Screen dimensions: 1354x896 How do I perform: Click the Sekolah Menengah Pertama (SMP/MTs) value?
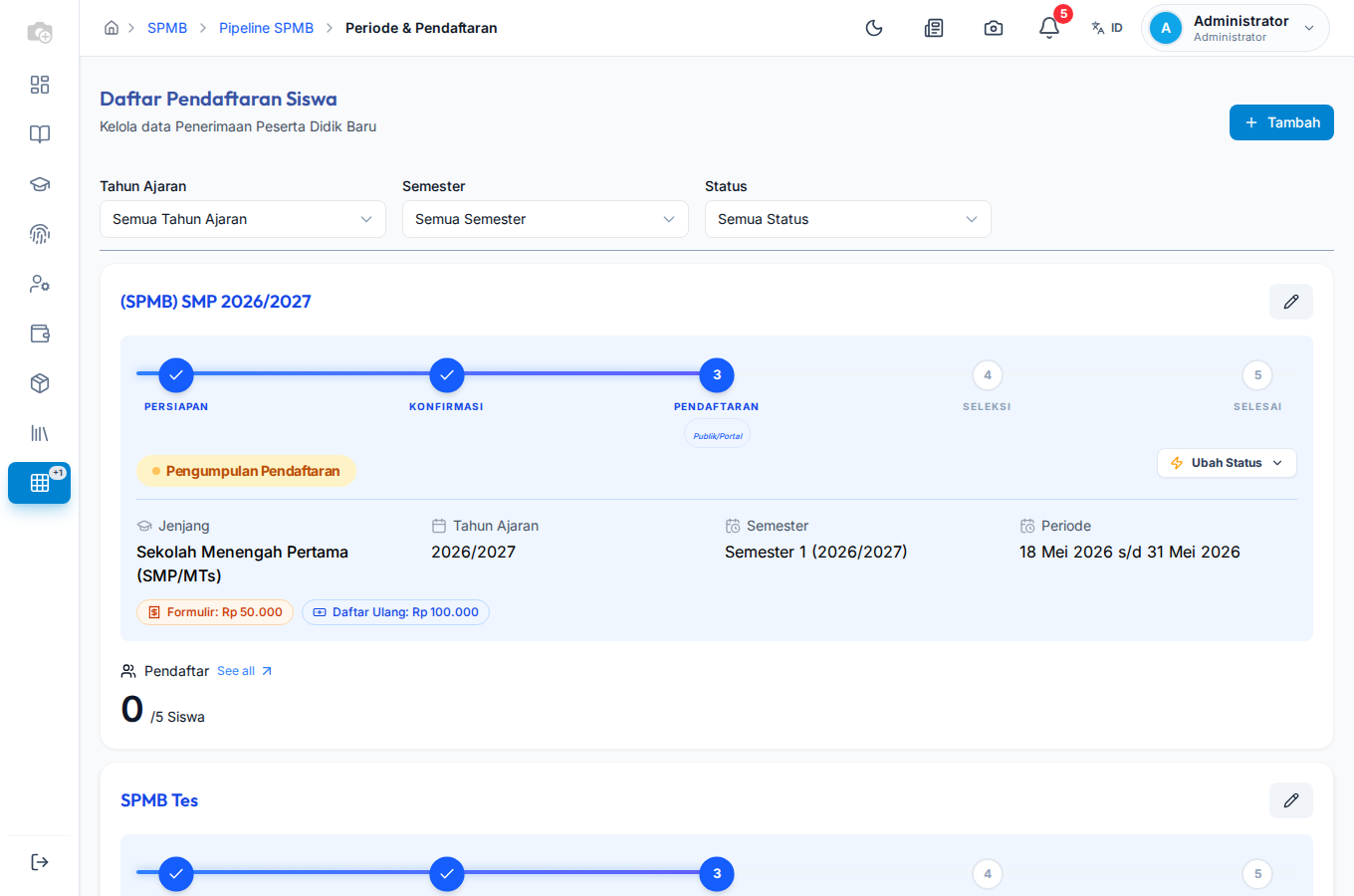click(243, 563)
